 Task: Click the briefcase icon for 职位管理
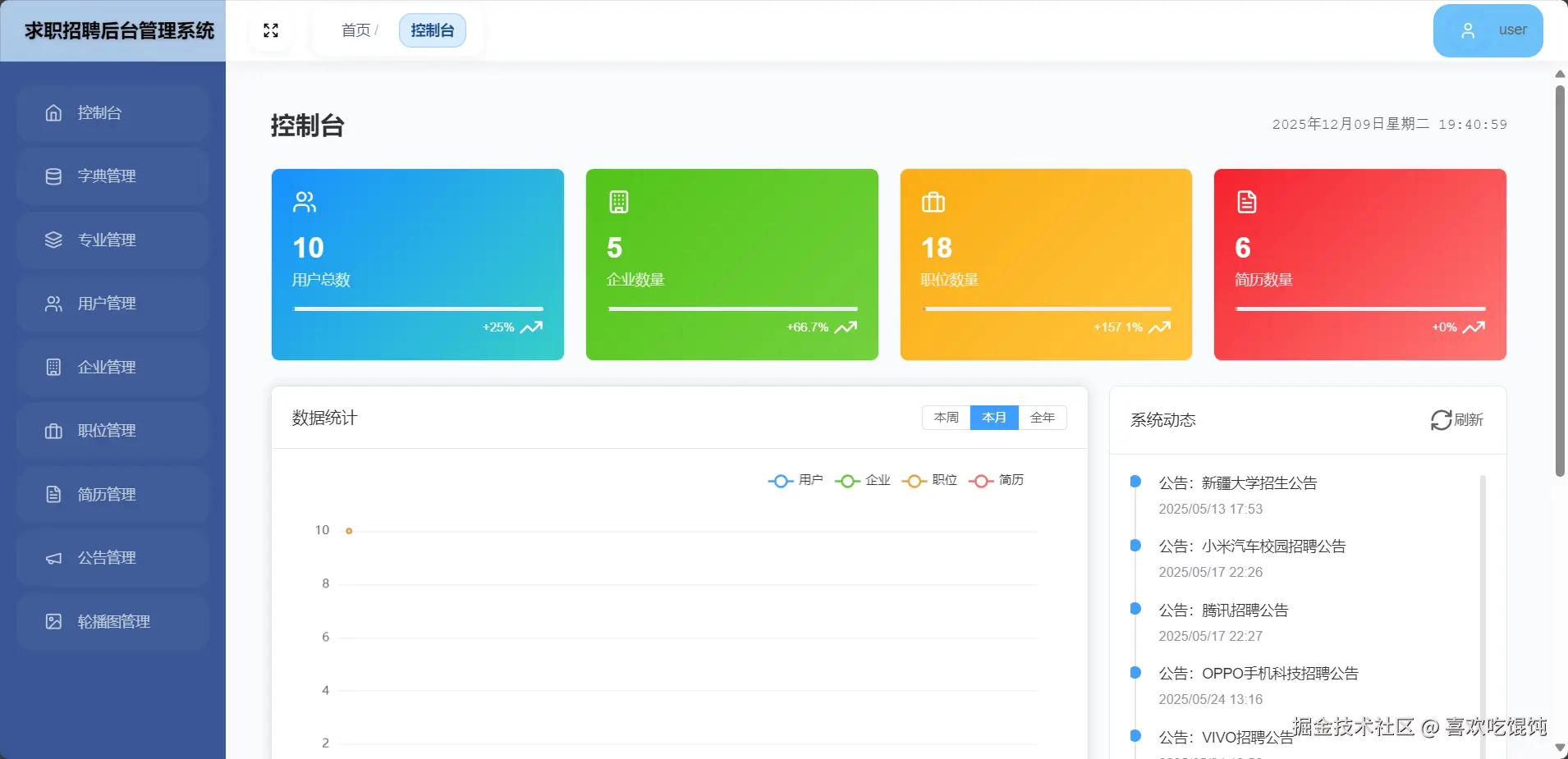(x=53, y=431)
